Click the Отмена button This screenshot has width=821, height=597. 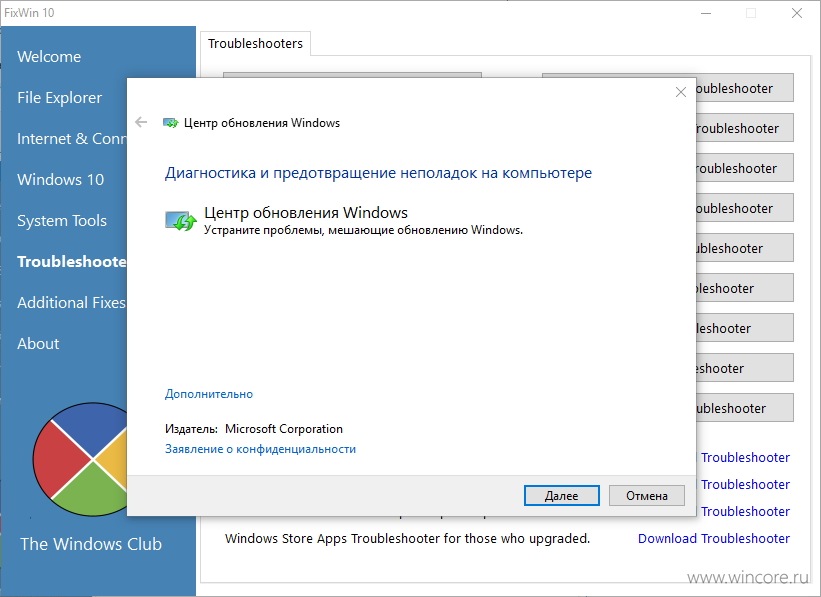click(647, 495)
